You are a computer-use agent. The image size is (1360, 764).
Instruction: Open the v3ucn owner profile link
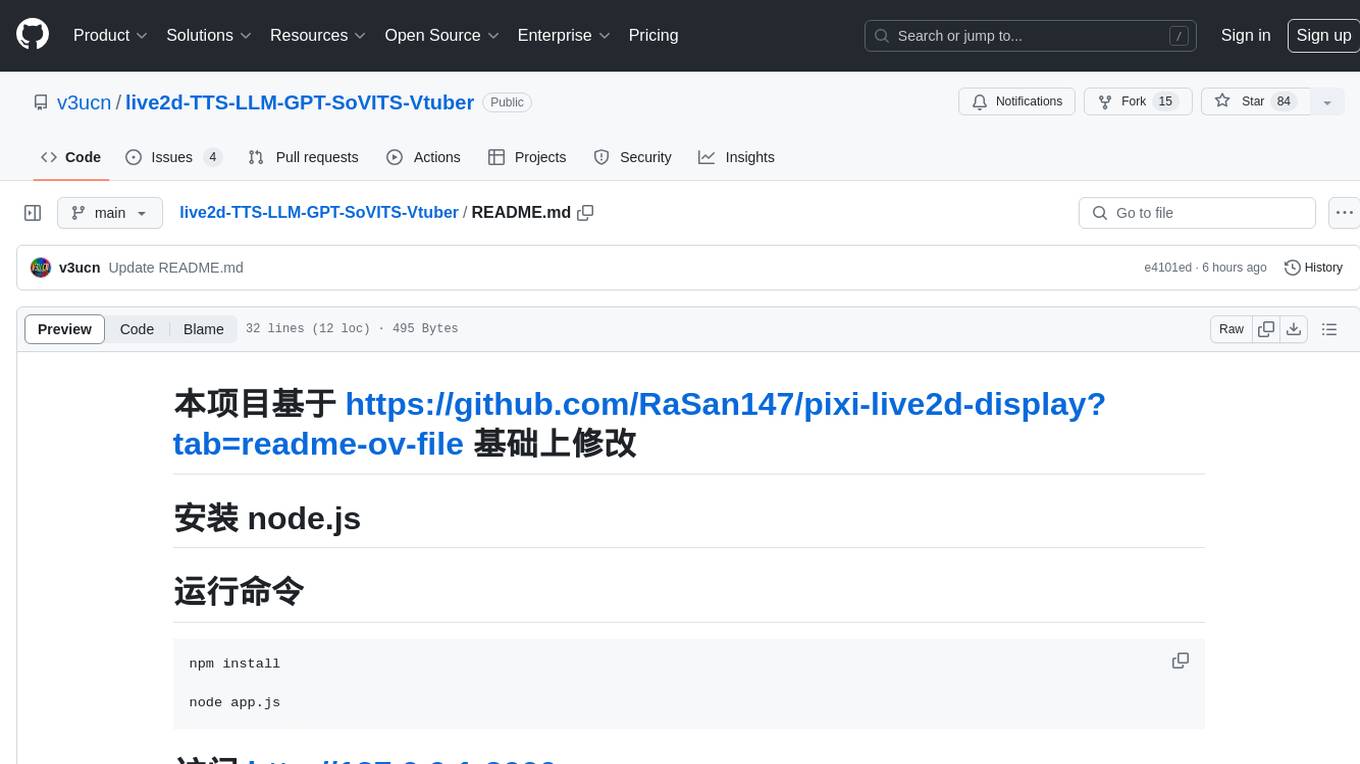84,102
